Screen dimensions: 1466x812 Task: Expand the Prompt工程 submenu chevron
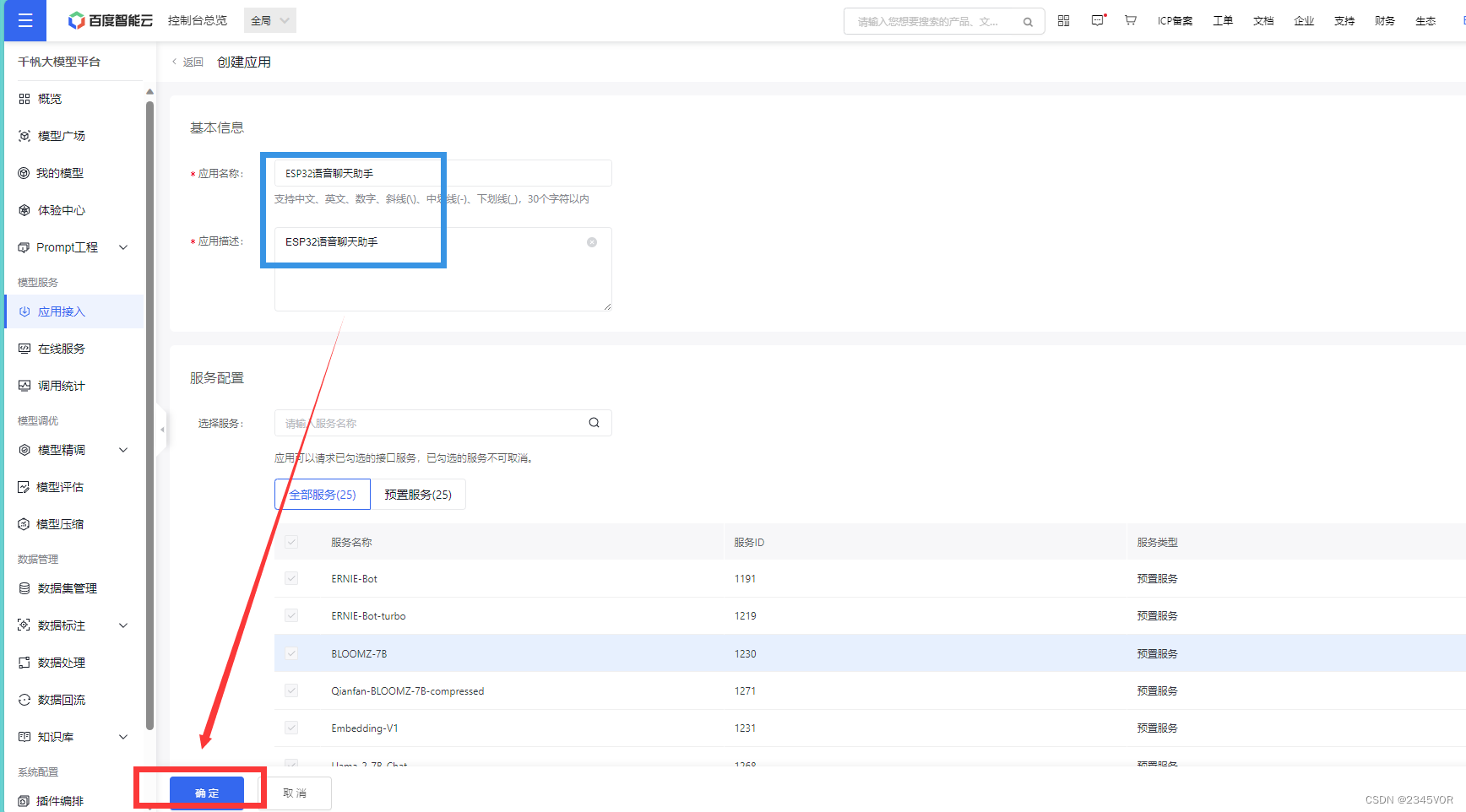tap(123, 247)
